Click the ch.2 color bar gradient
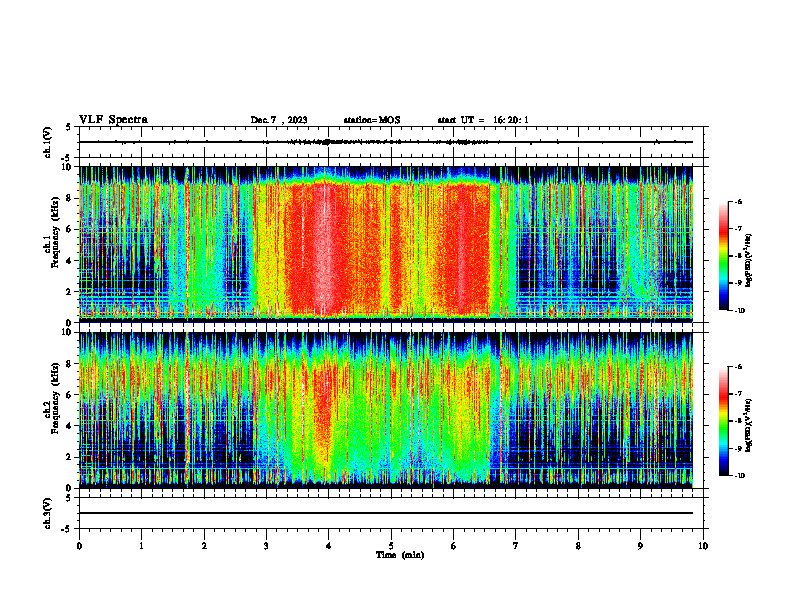 point(724,421)
